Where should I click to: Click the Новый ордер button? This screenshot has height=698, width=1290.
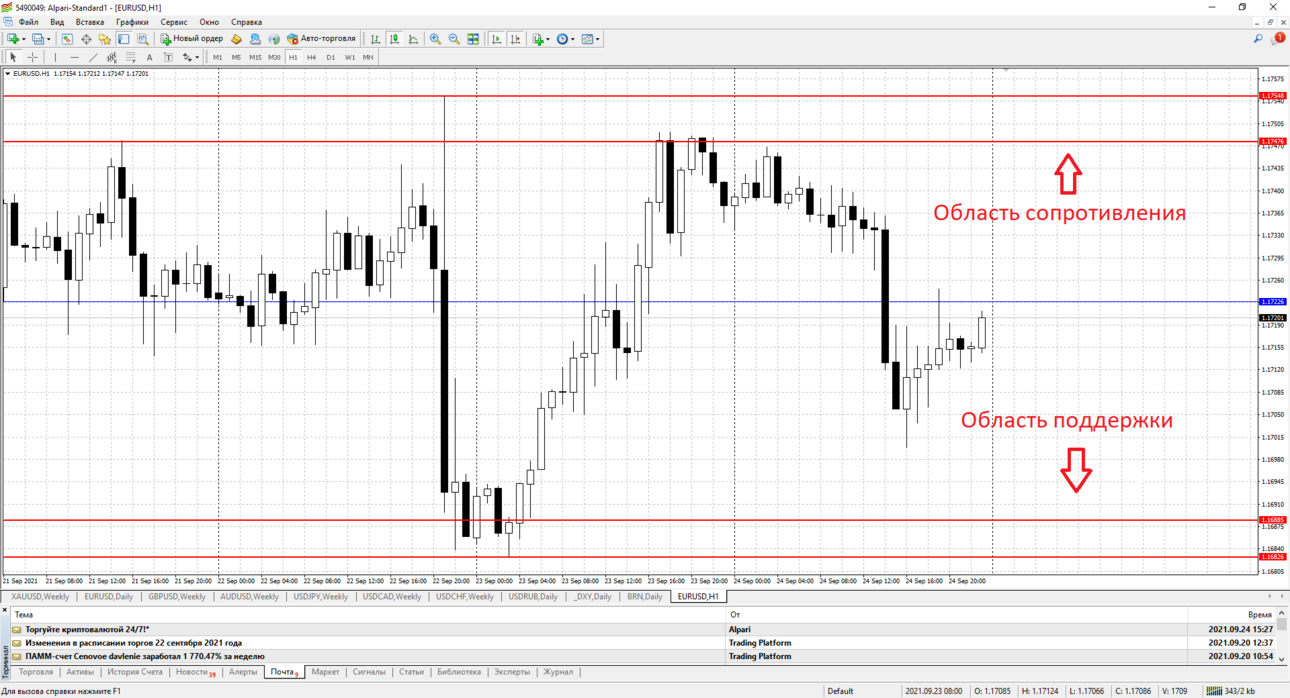[x=191, y=39]
